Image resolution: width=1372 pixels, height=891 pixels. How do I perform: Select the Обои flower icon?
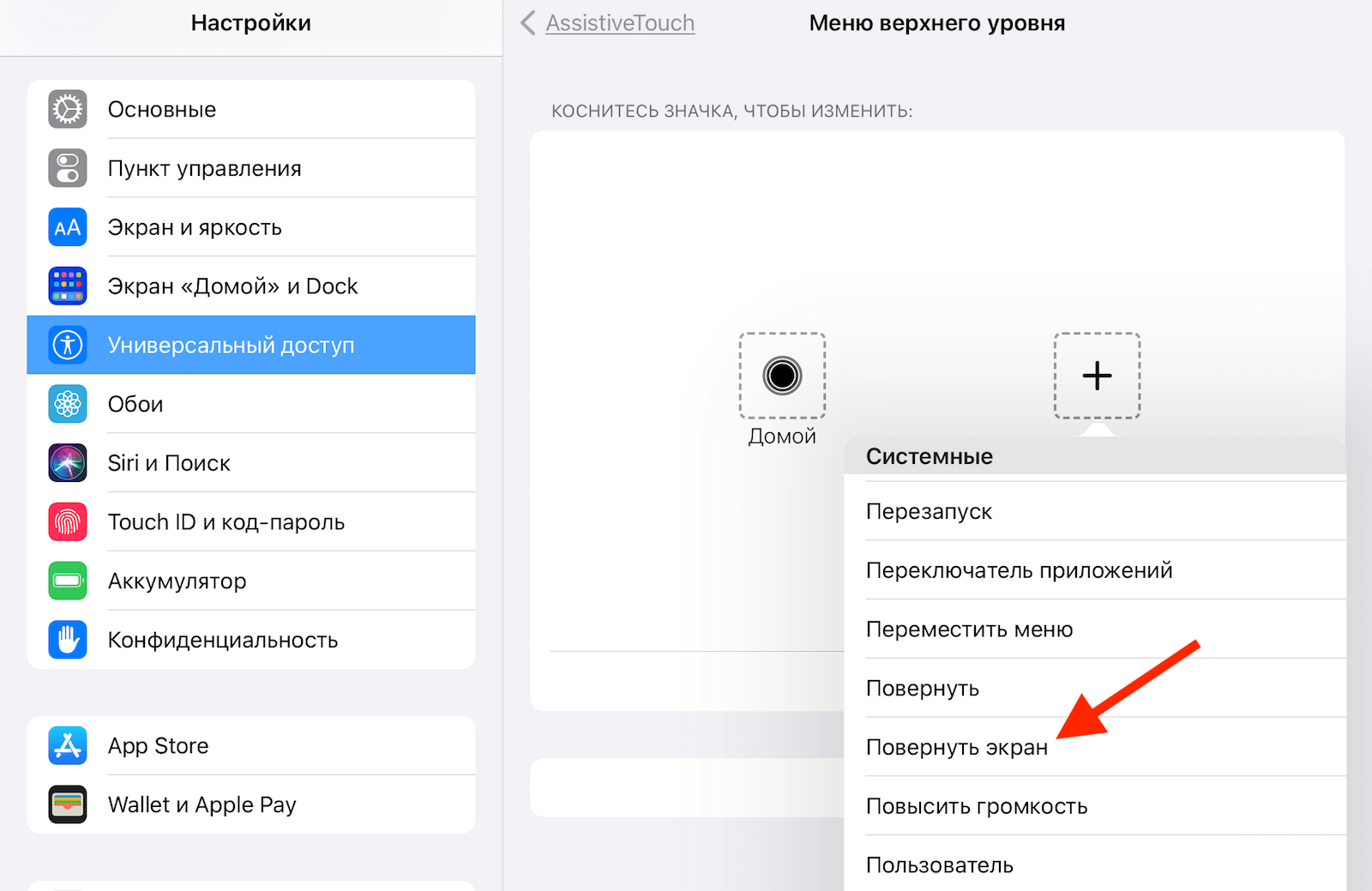[x=68, y=404]
